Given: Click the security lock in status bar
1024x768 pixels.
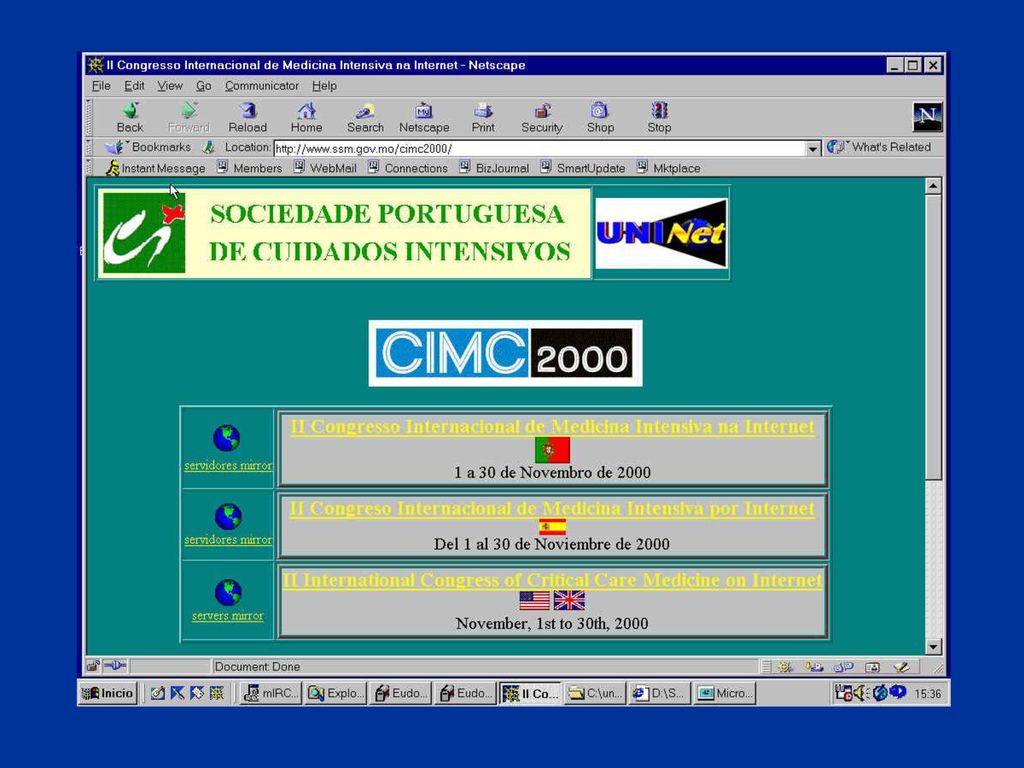Looking at the screenshot, I should (93, 666).
